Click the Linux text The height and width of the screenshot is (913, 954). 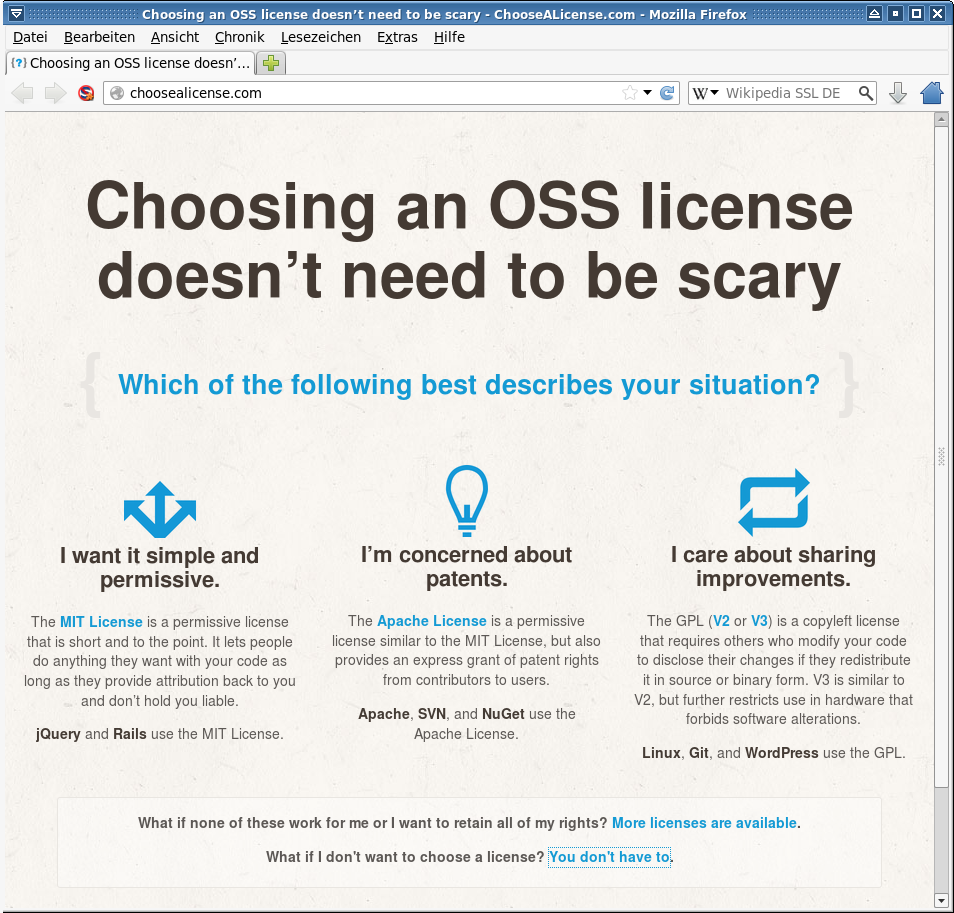[661, 752]
